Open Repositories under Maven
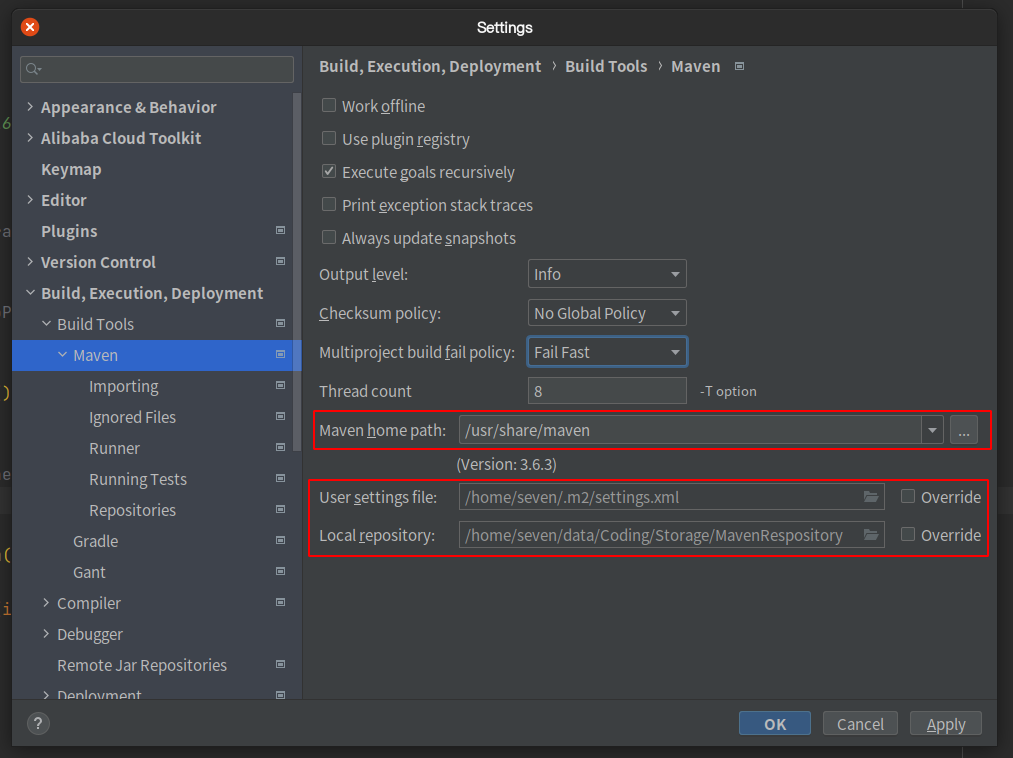 pos(132,511)
